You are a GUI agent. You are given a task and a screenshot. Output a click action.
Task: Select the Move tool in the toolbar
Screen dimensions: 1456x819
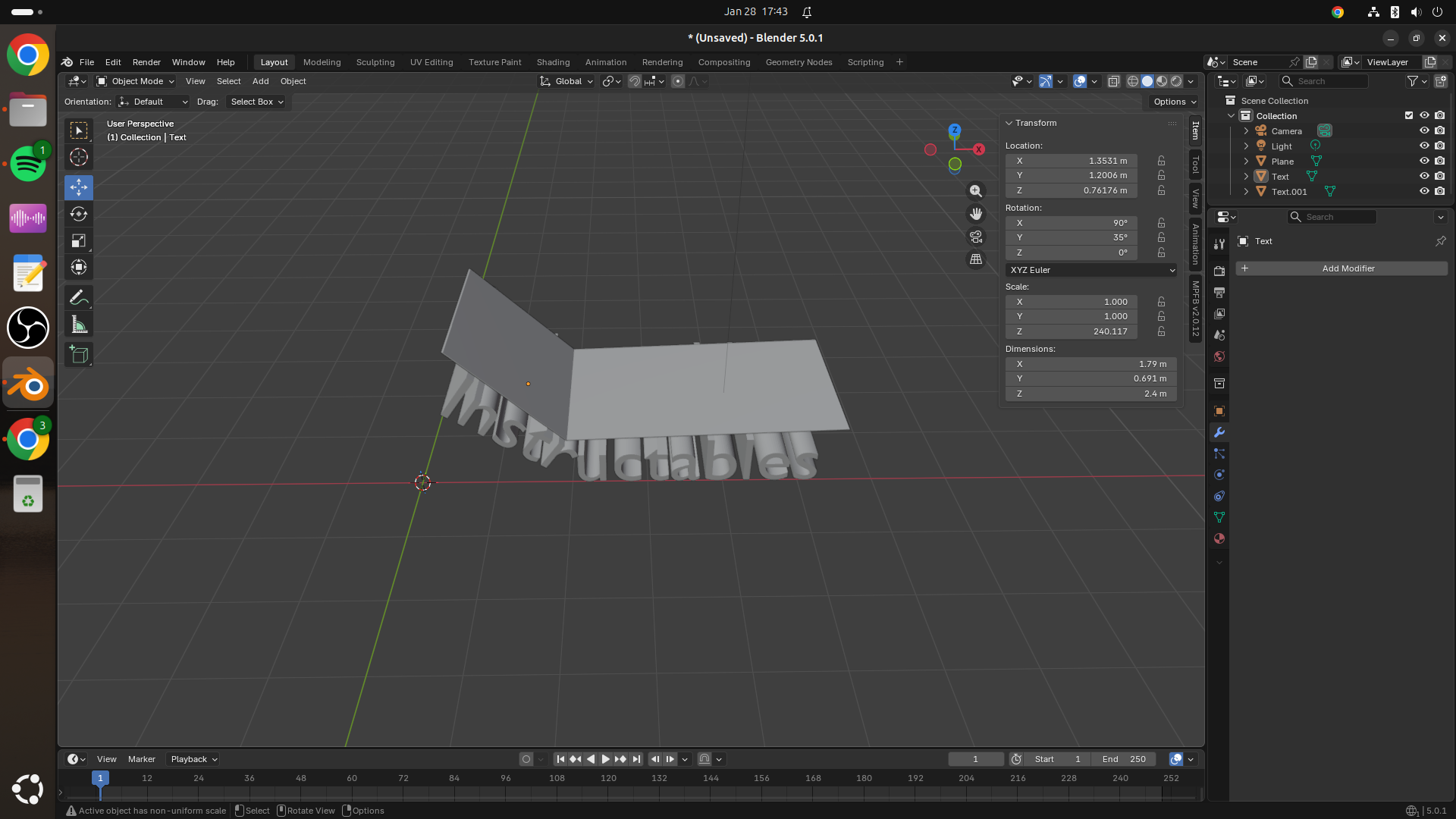(78, 187)
